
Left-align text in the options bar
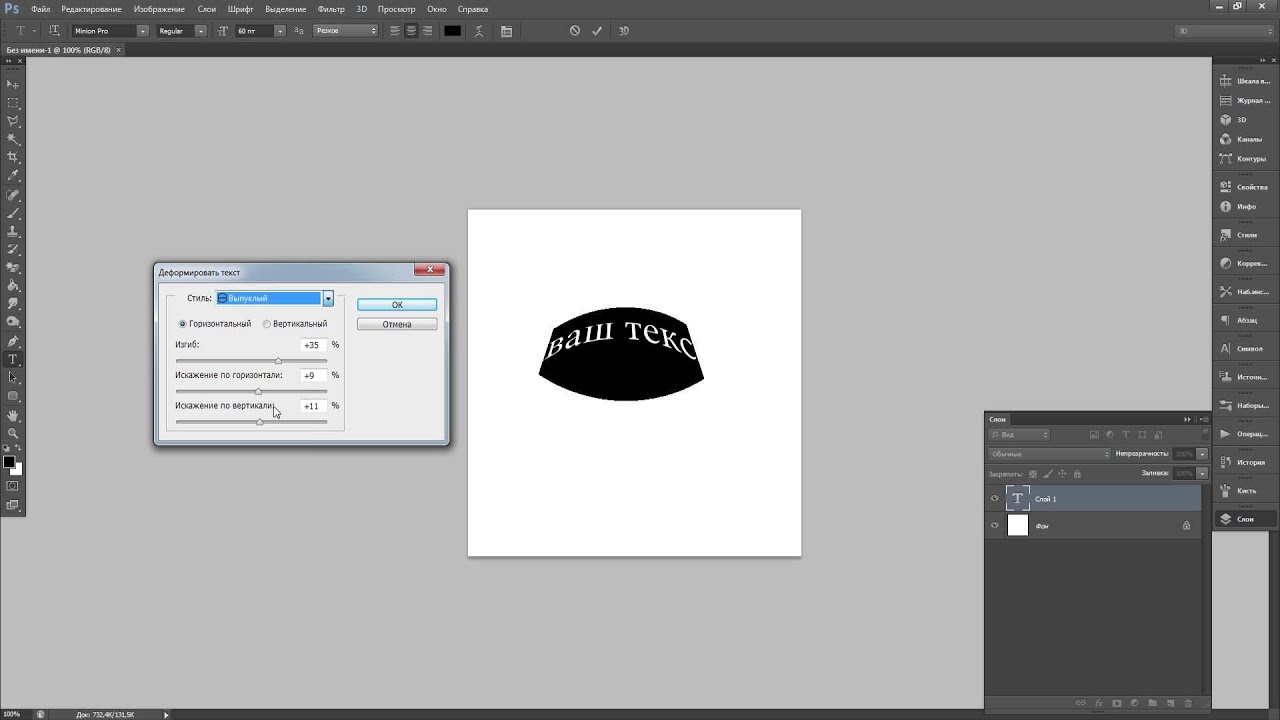coord(395,31)
